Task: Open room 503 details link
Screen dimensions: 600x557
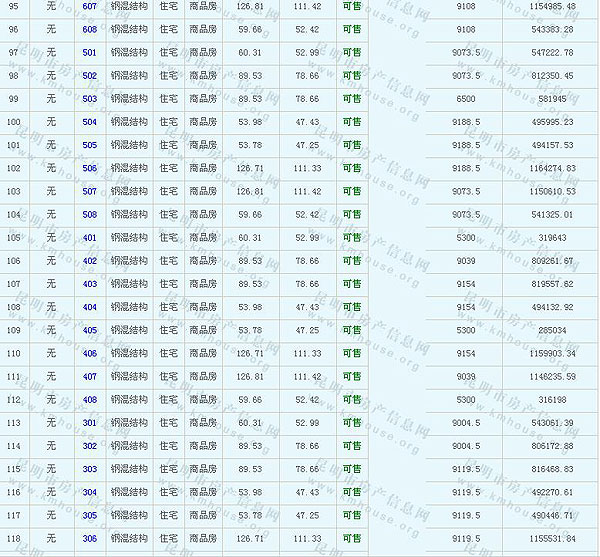Action: point(90,98)
